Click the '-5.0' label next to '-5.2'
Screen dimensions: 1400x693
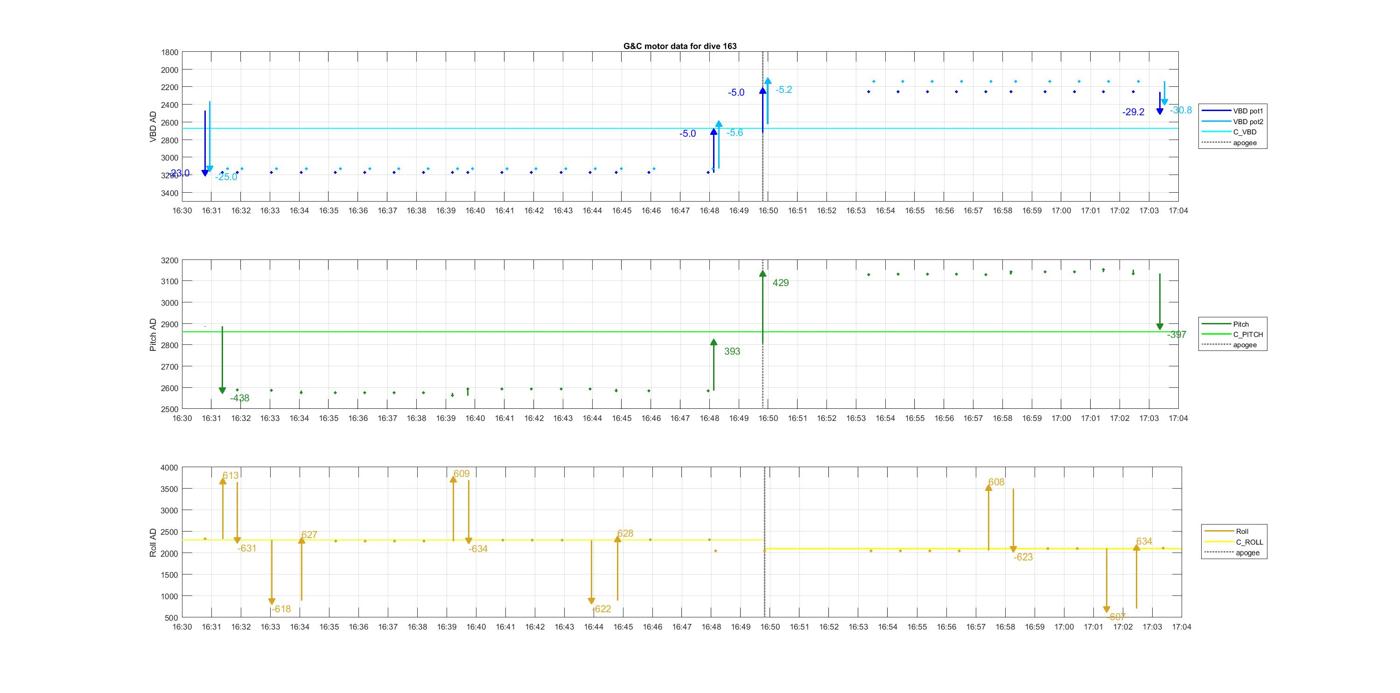click(x=736, y=92)
